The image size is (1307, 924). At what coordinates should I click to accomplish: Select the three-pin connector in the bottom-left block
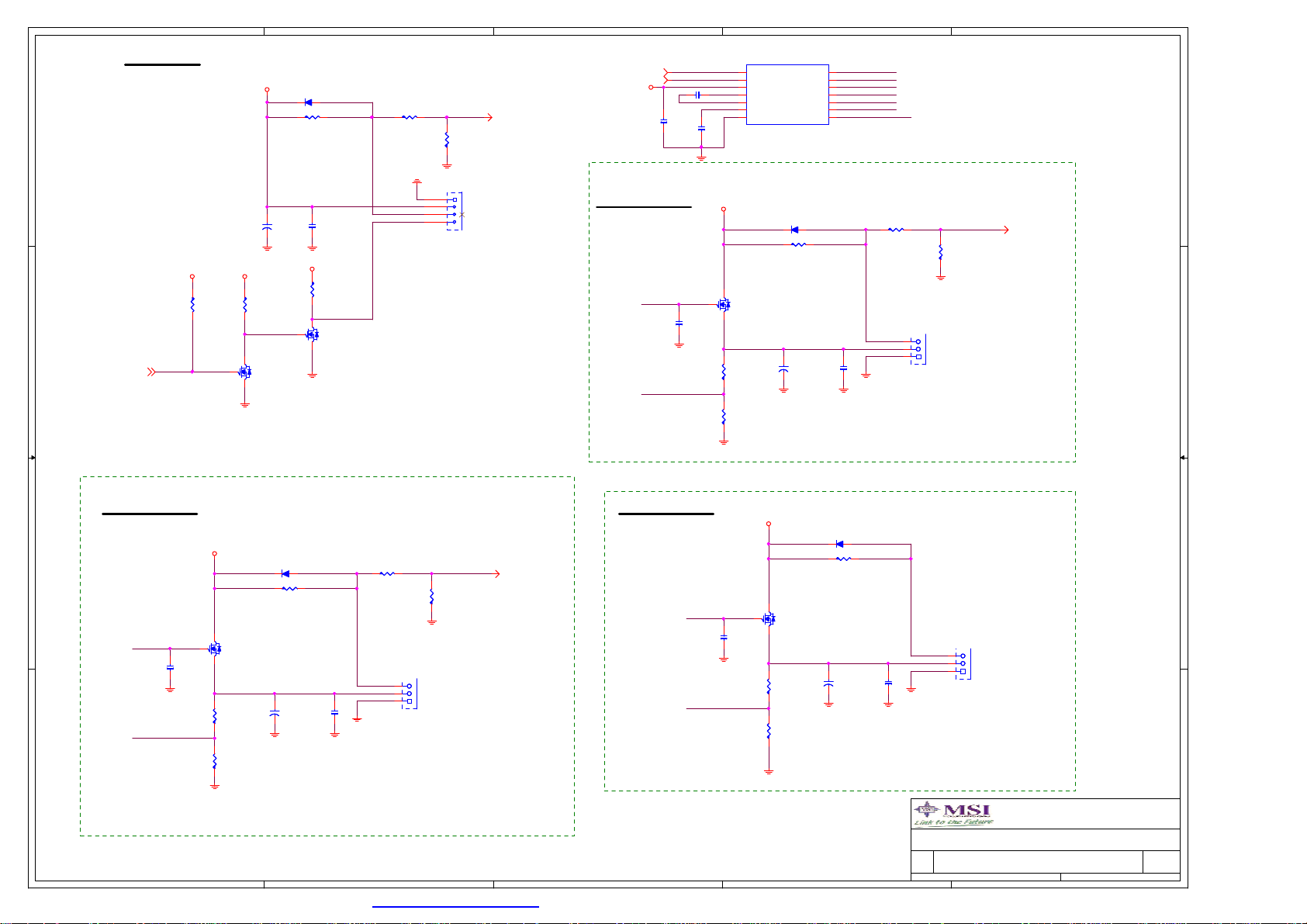[409, 694]
